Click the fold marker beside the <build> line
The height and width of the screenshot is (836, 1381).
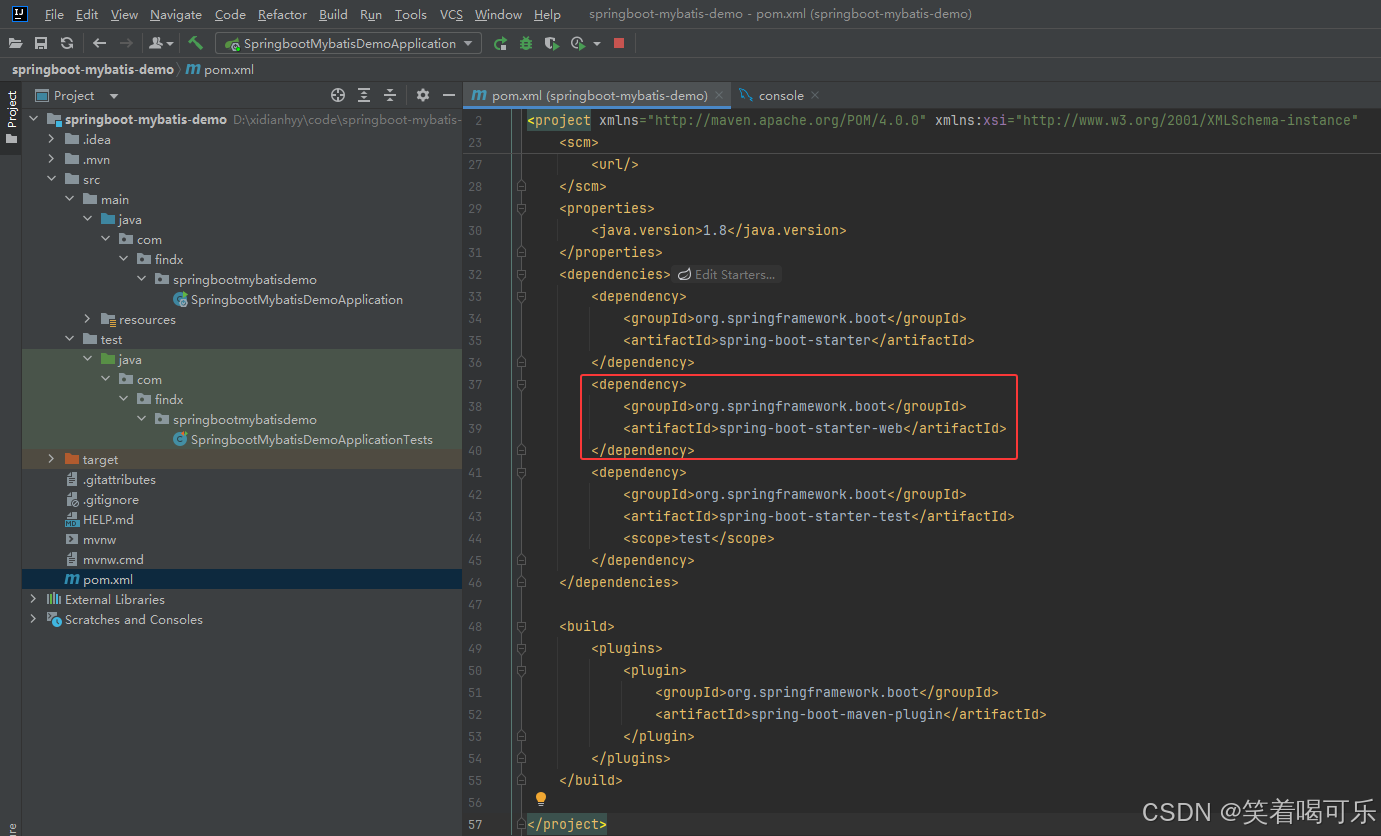click(x=521, y=626)
